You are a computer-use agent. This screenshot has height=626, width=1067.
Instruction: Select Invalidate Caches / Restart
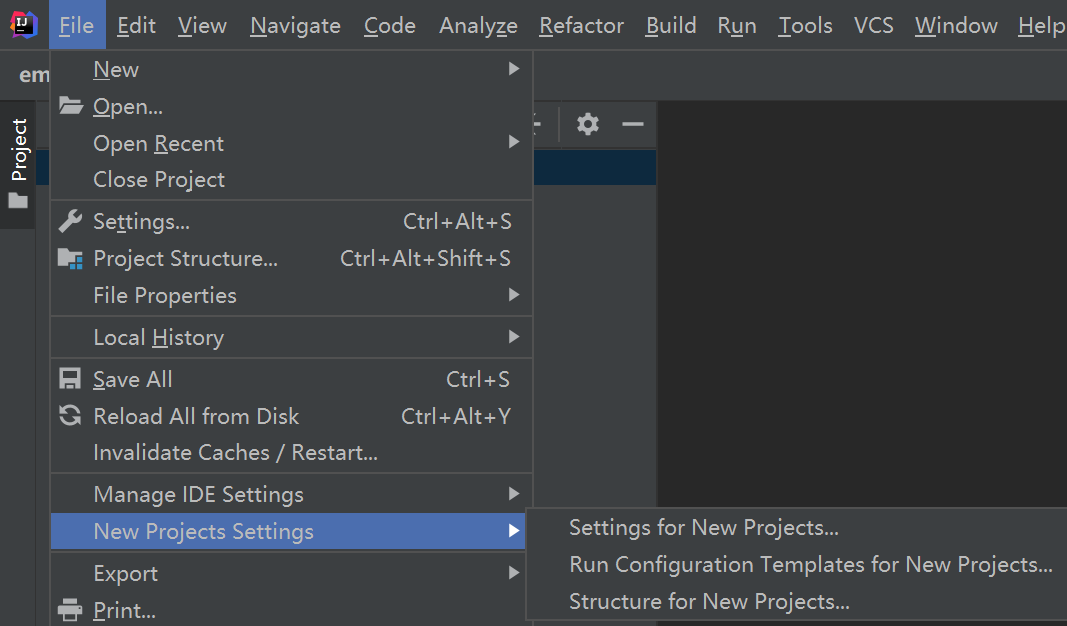pos(235,453)
